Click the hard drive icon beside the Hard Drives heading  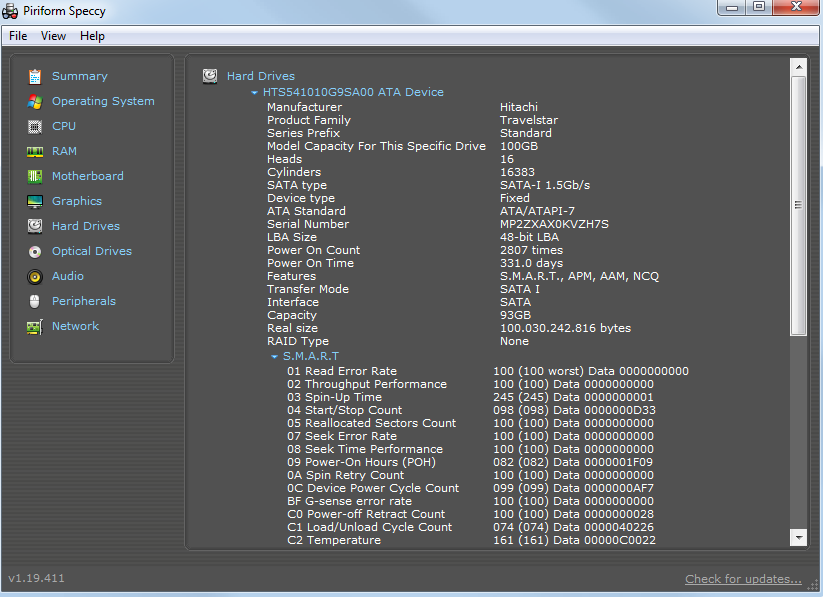tap(210, 76)
